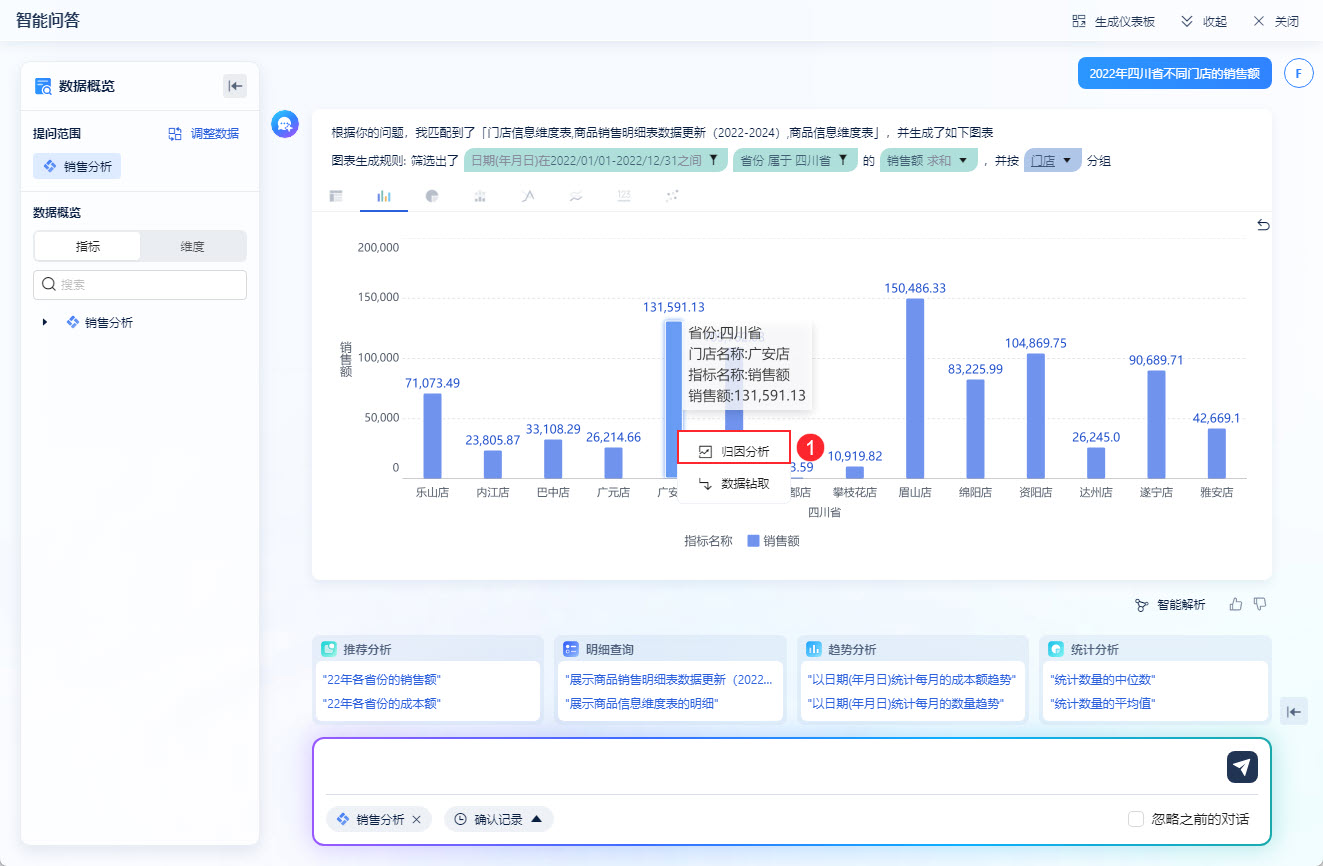This screenshot has width=1323, height=866.
Task: Remove the 销售分析 chip in the input box
Action: [416, 819]
